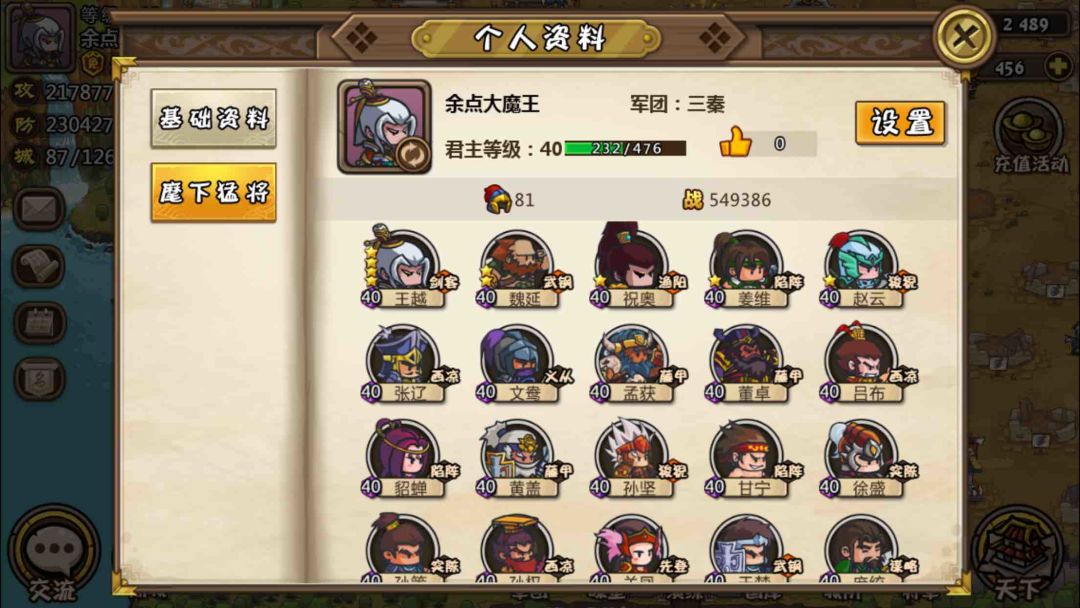Open the mail envelope icon
Screen dimensions: 1080x608
coord(39,209)
